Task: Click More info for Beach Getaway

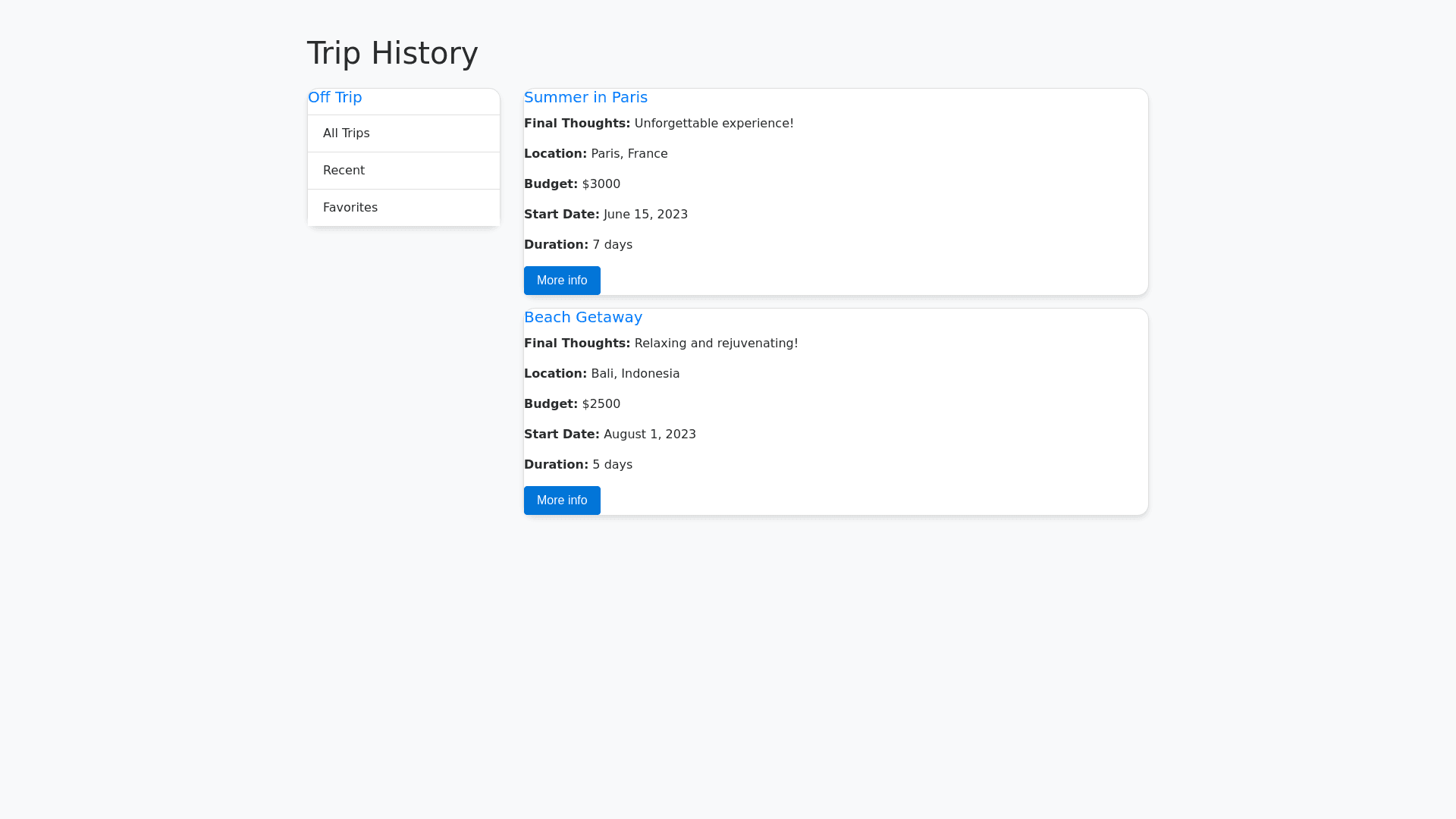Action: tap(561, 500)
